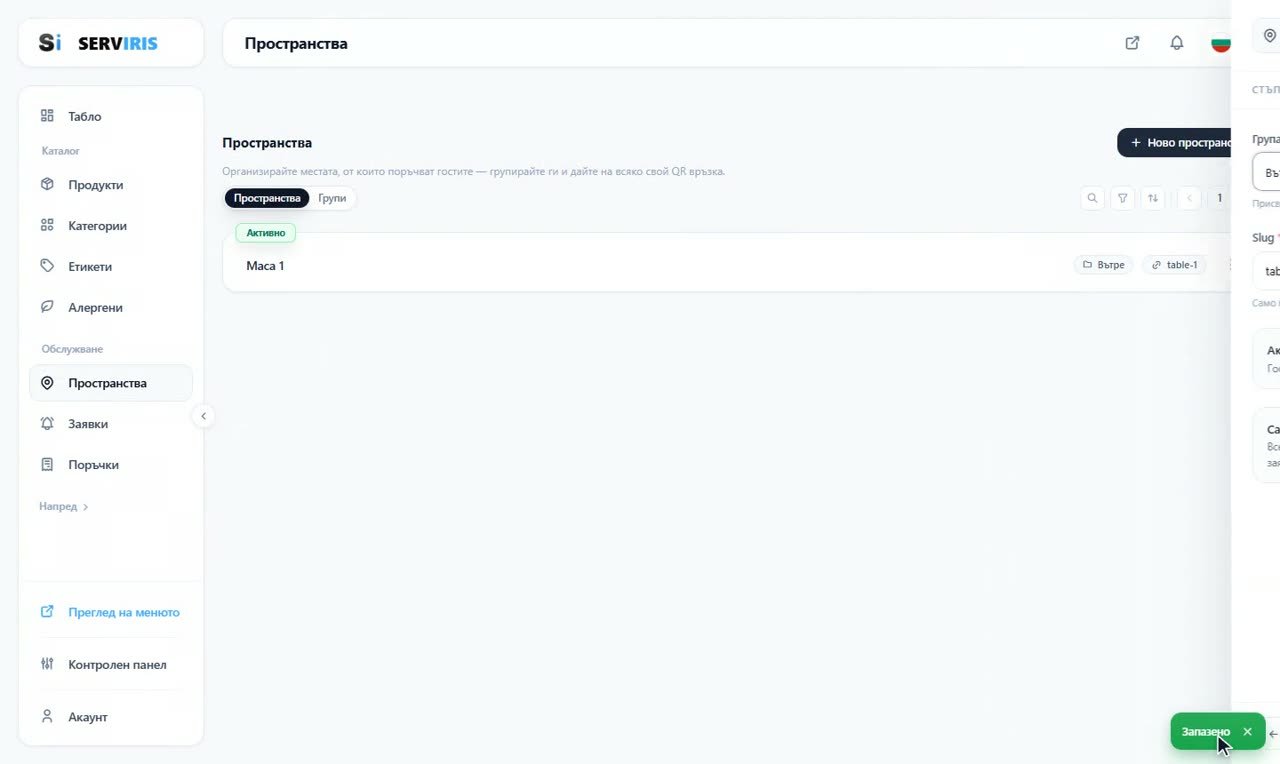Click the Контролен панел sliders icon
Image resolution: width=1280 pixels, height=764 pixels.
[47, 665]
